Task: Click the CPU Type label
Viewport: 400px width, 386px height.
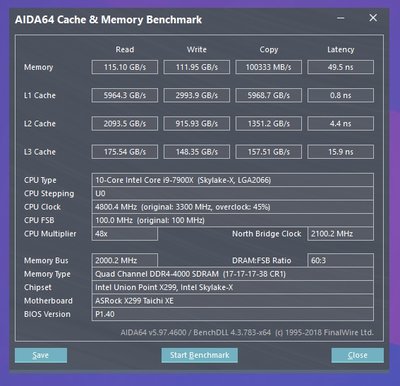Action: click(x=40, y=180)
